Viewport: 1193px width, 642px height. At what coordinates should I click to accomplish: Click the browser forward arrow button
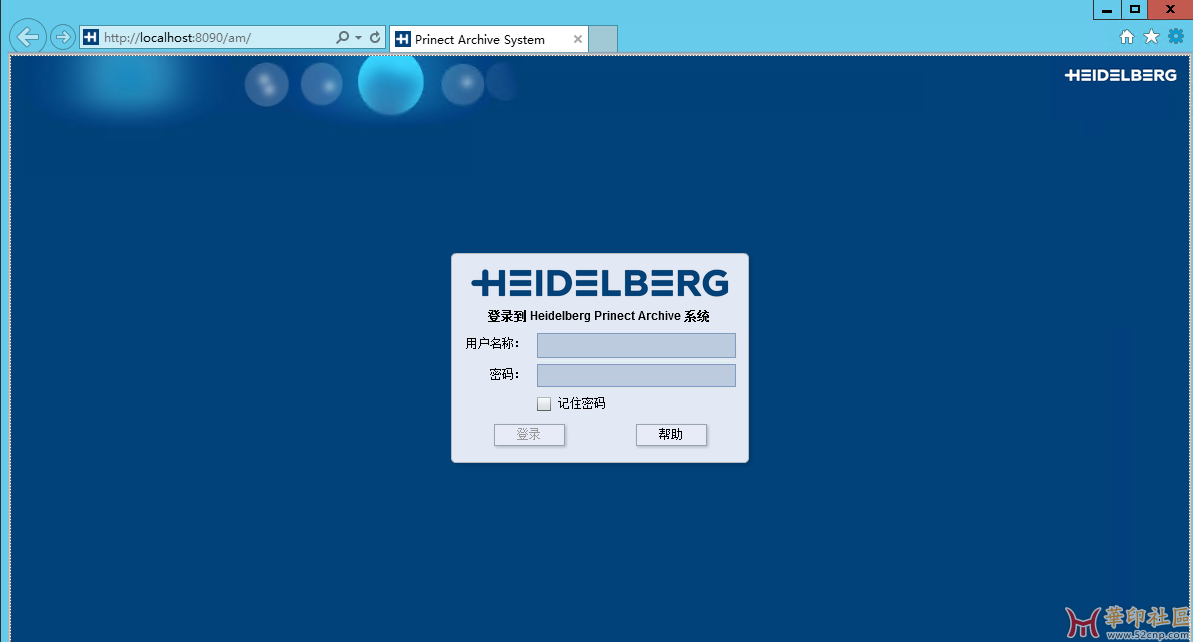pos(62,37)
